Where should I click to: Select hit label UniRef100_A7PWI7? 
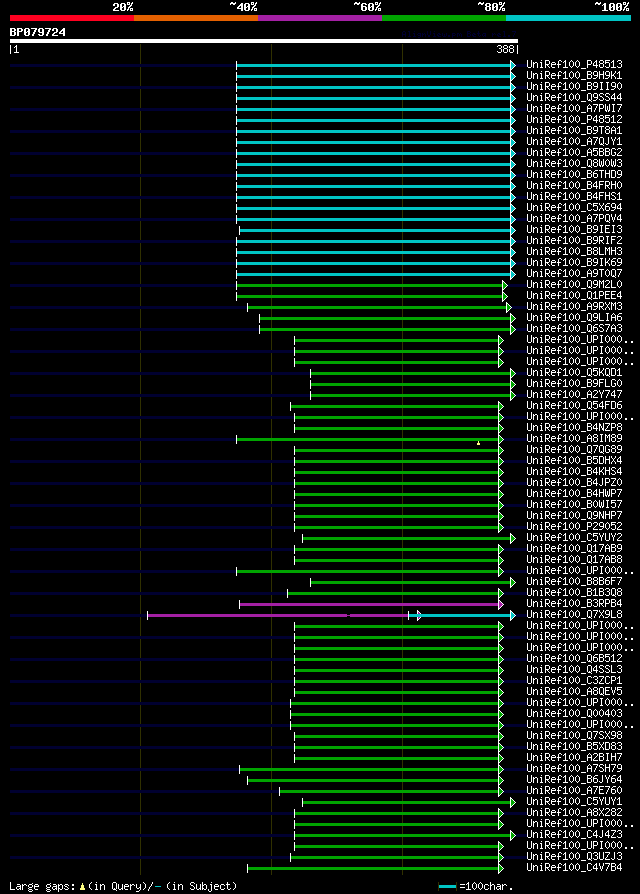click(574, 108)
